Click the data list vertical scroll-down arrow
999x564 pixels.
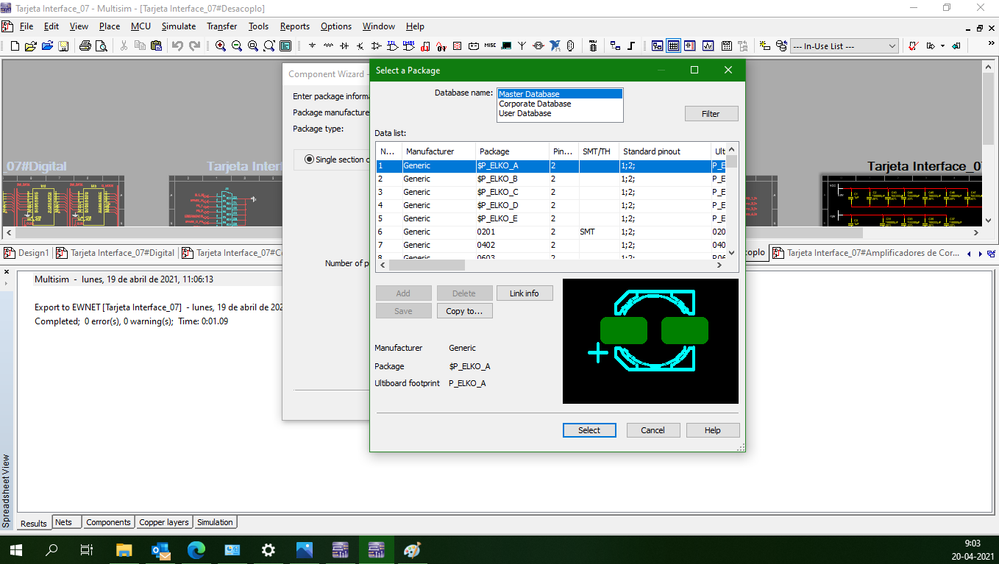(731, 252)
